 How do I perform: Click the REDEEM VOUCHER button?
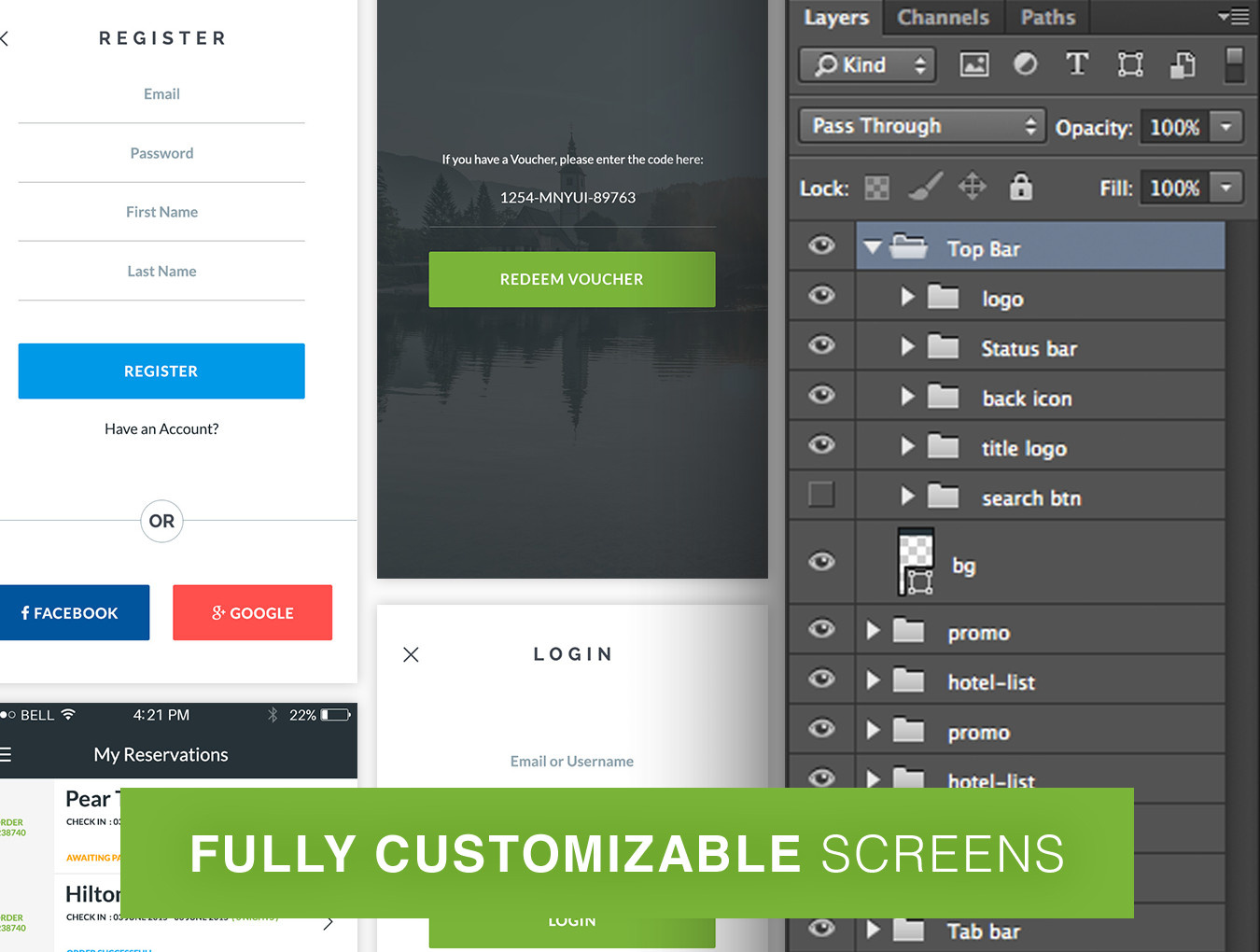click(571, 279)
